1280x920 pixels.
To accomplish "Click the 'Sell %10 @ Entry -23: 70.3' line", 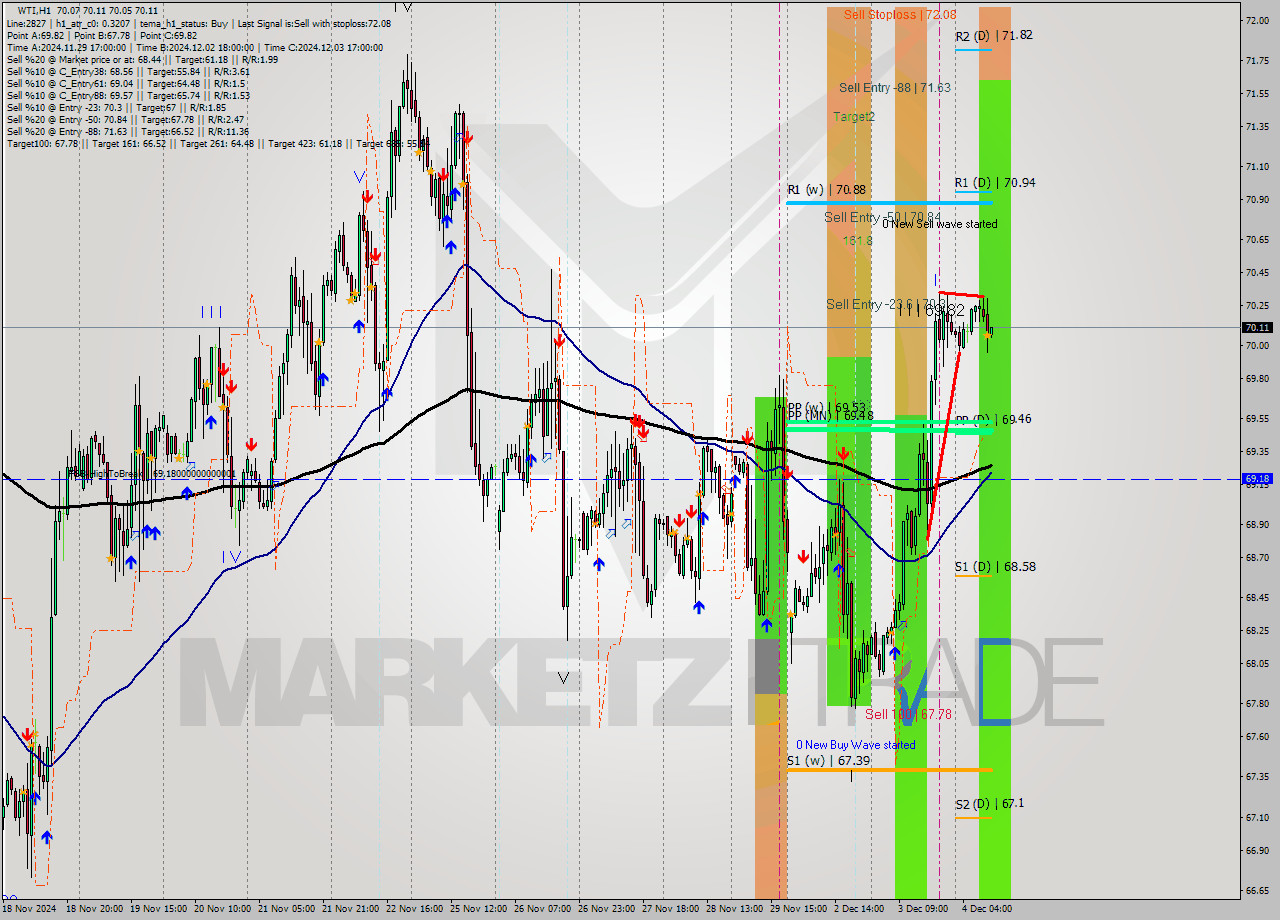I will pyautogui.click(x=116, y=106).
